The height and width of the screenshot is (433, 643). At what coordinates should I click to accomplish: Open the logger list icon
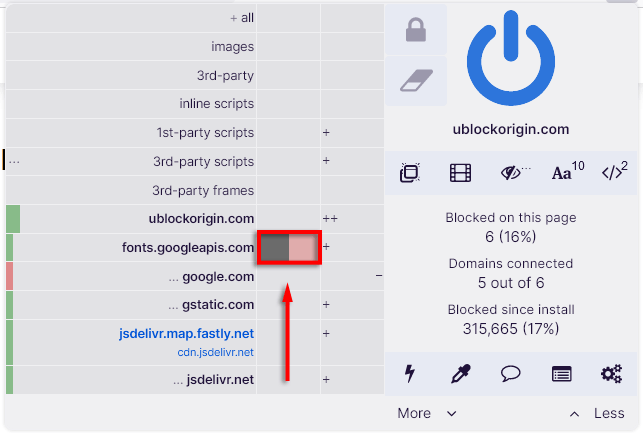click(562, 374)
